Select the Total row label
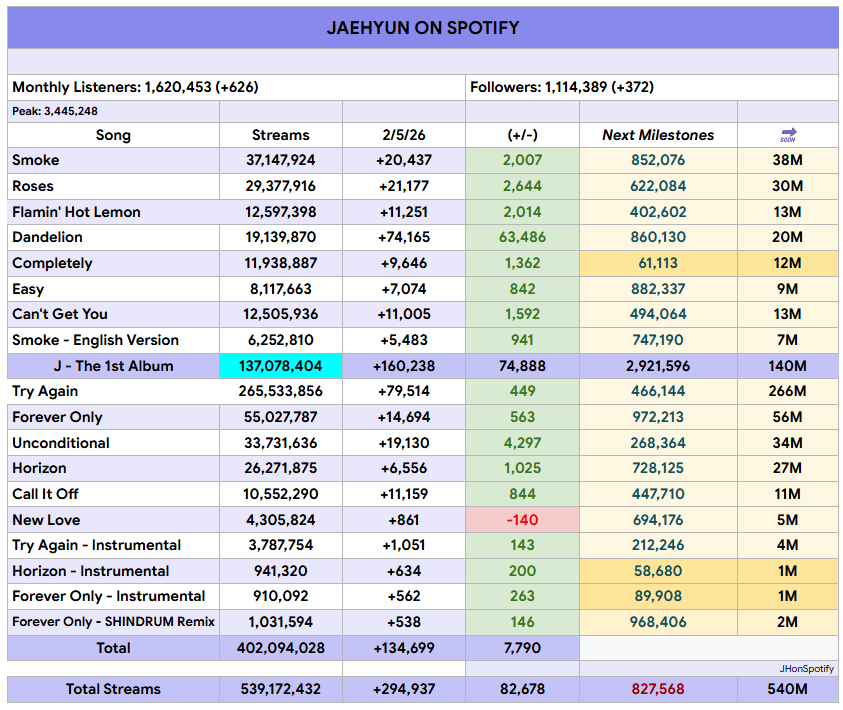843x710 pixels. pyautogui.click(x=113, y=648)
